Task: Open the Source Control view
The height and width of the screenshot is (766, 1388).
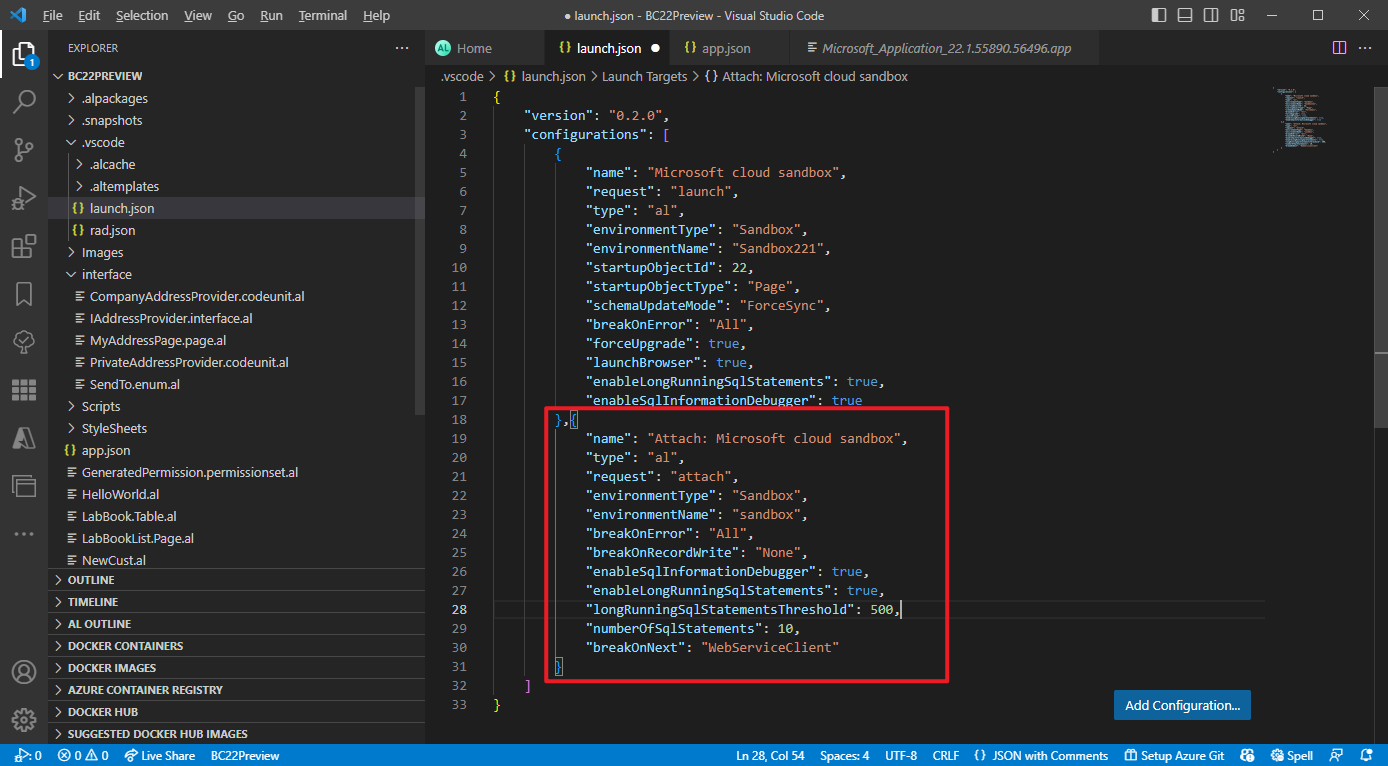Action: pyautogui.click(x=24, y=149)
